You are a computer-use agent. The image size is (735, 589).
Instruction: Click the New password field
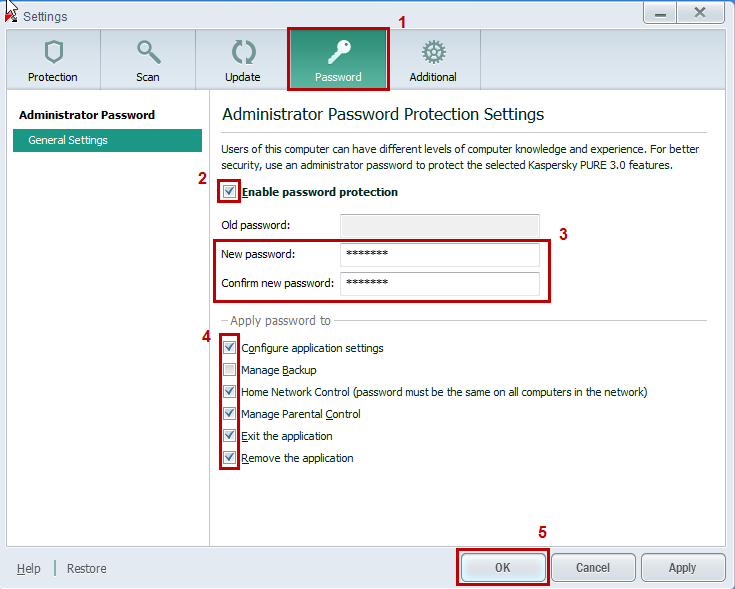coord(440,254)
